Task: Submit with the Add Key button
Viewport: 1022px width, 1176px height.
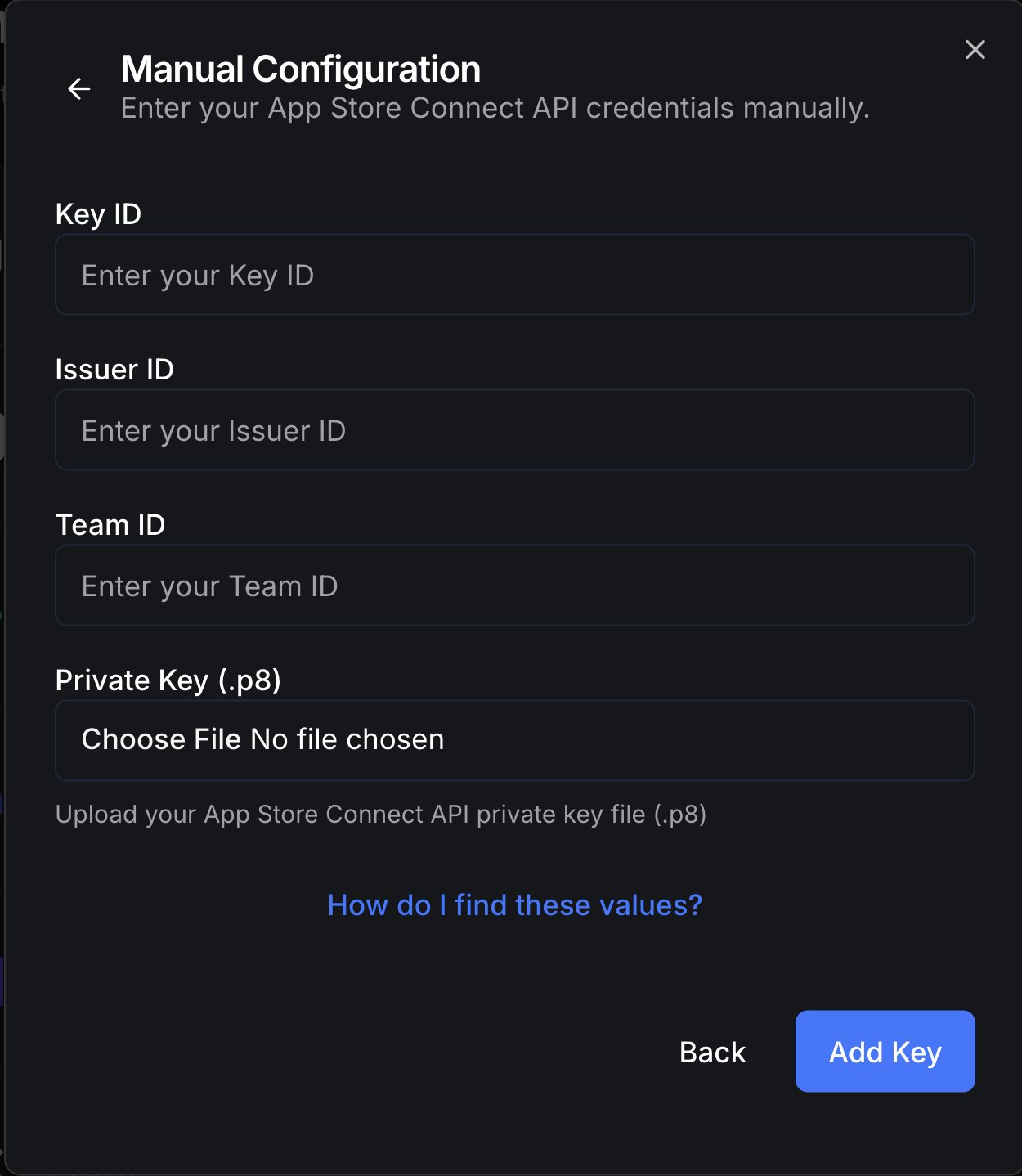Action: pyautogui.click(x=885, y=1052)
